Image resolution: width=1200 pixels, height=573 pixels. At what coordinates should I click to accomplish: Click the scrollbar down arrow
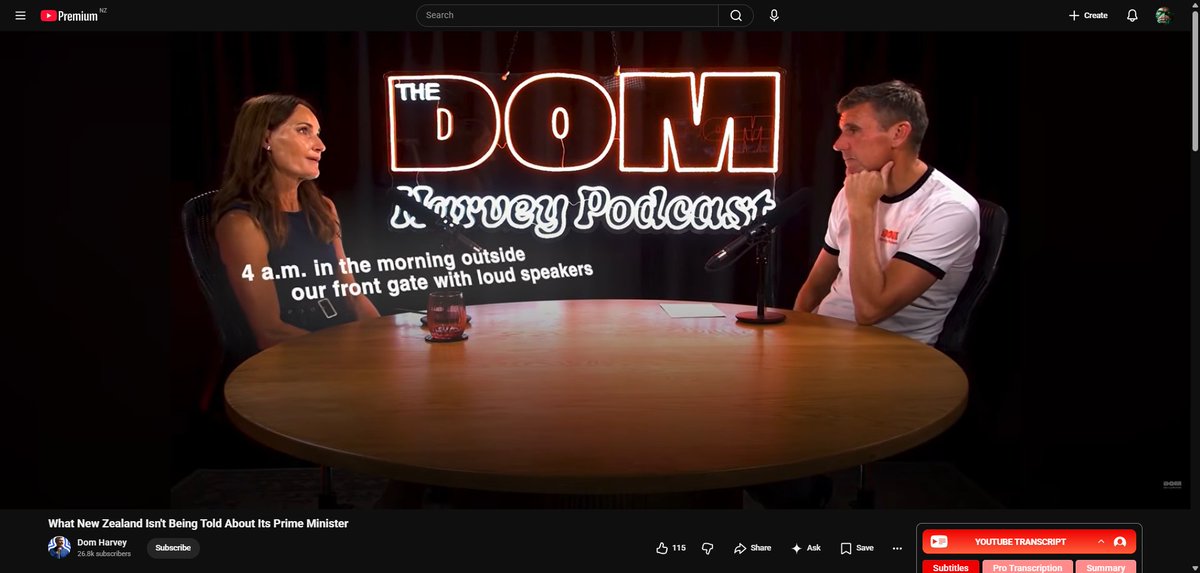coord(1193,566)
